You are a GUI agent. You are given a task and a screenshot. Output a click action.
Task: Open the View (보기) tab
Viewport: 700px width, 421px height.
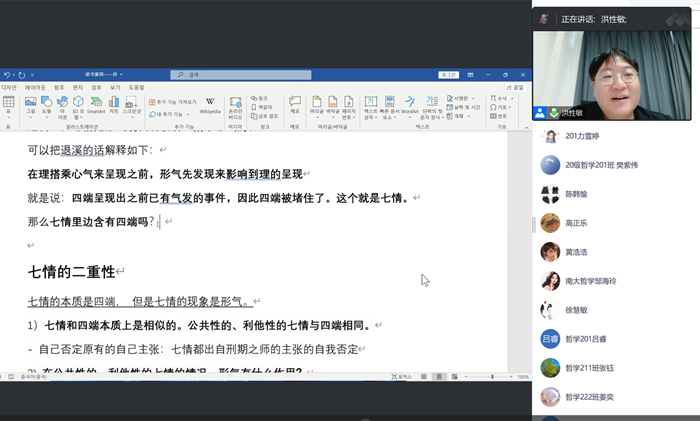[x=115, y=88]
